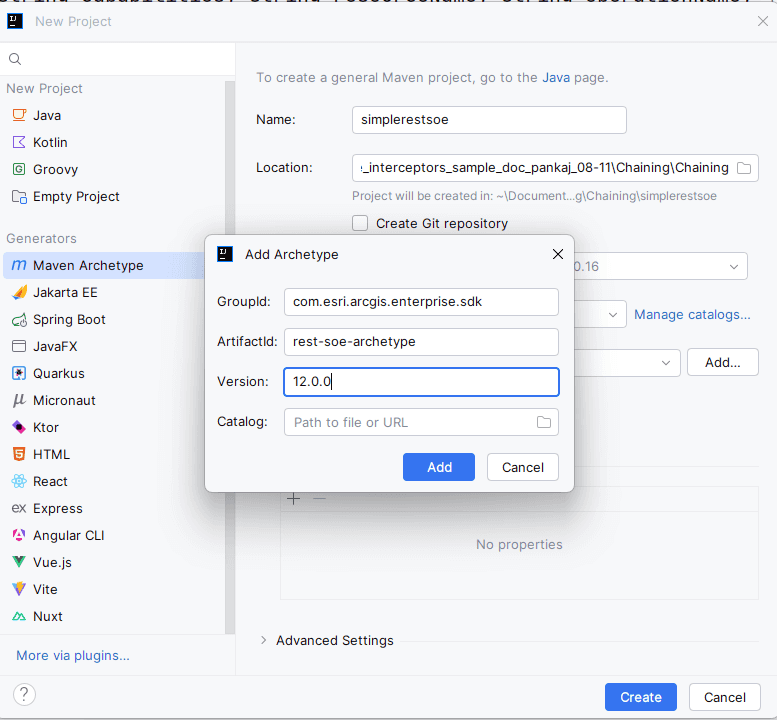Click the Quarkus icon
The height and width of the screenshot is (720, 777).
click(19, 374)
